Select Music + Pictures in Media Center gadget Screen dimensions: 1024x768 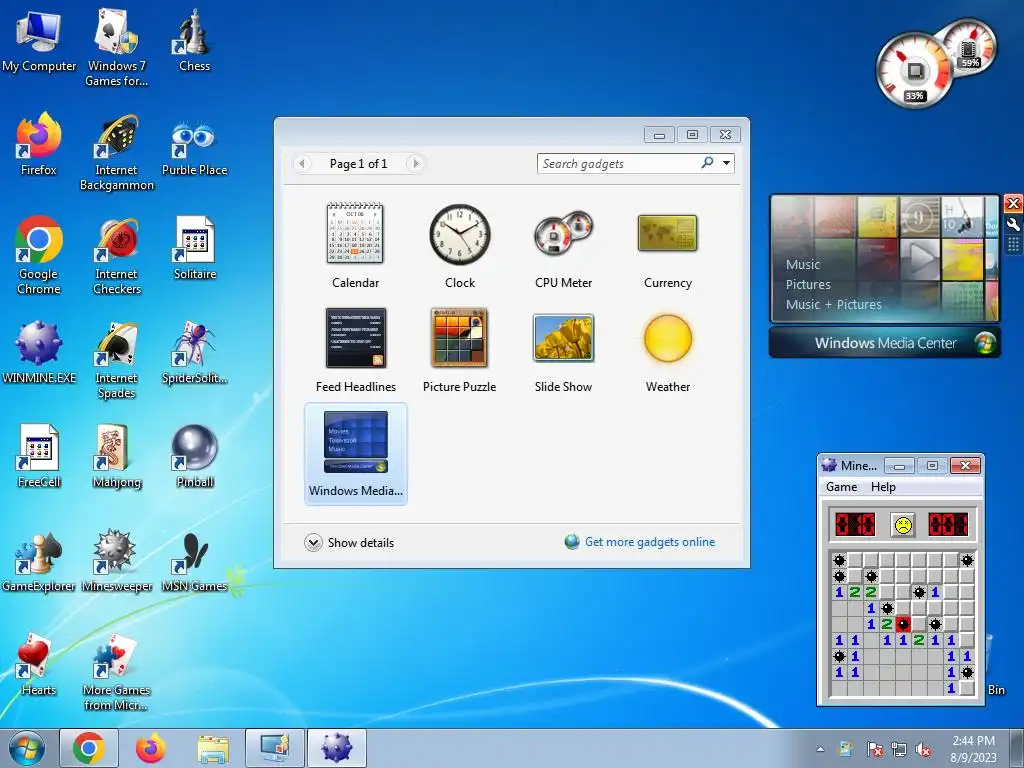[x=833, y=304]
